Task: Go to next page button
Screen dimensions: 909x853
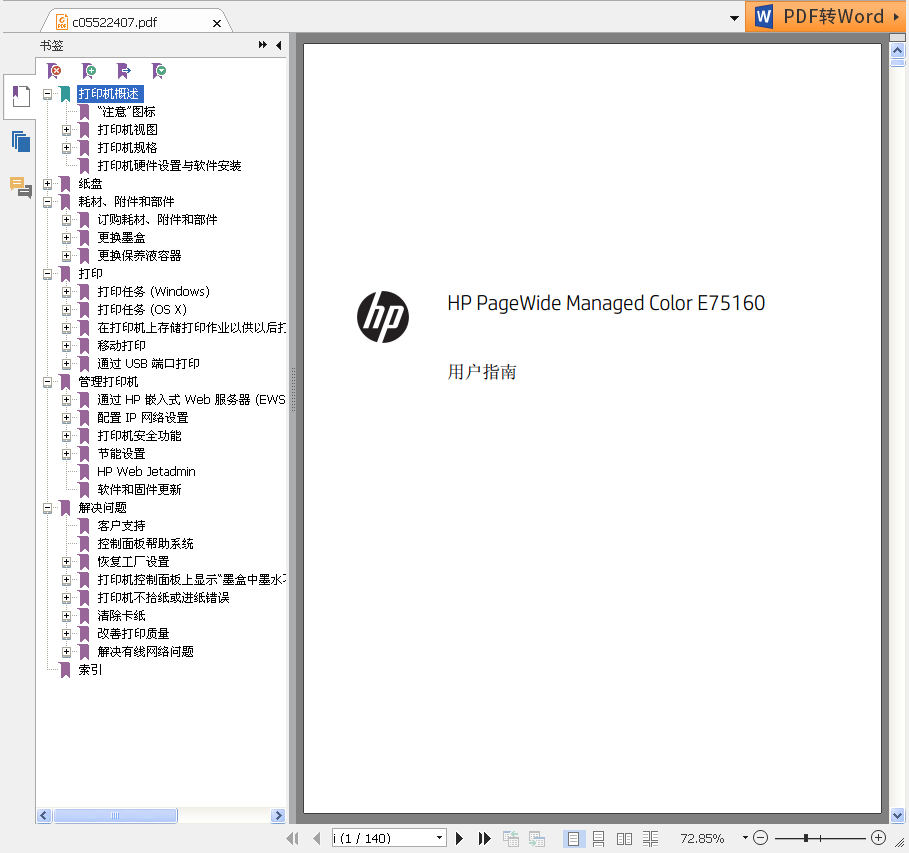Action: [x=459, y=838]
